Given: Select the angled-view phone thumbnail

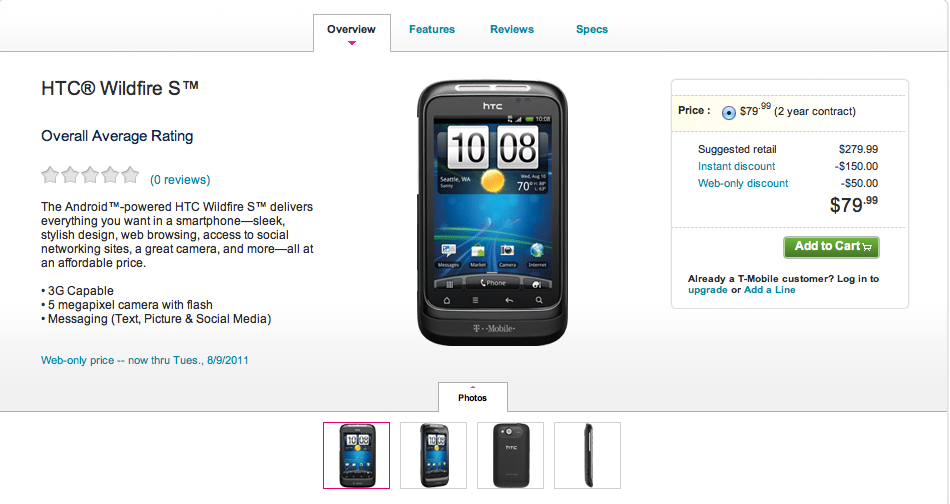Looking at the screenshot, I should tap(434, 455).
